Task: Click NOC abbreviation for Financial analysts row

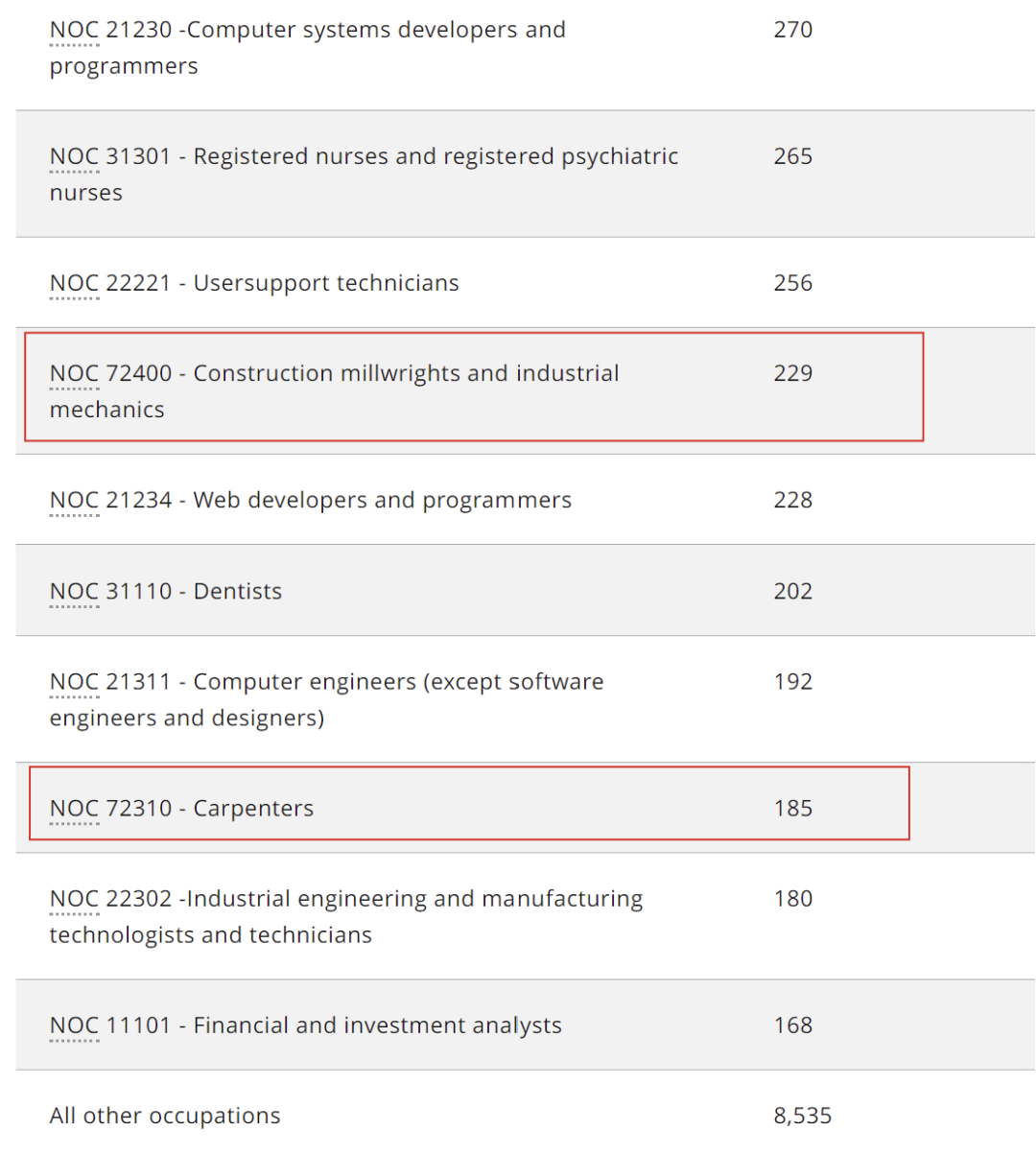Action: click(x=74, y=1025)
